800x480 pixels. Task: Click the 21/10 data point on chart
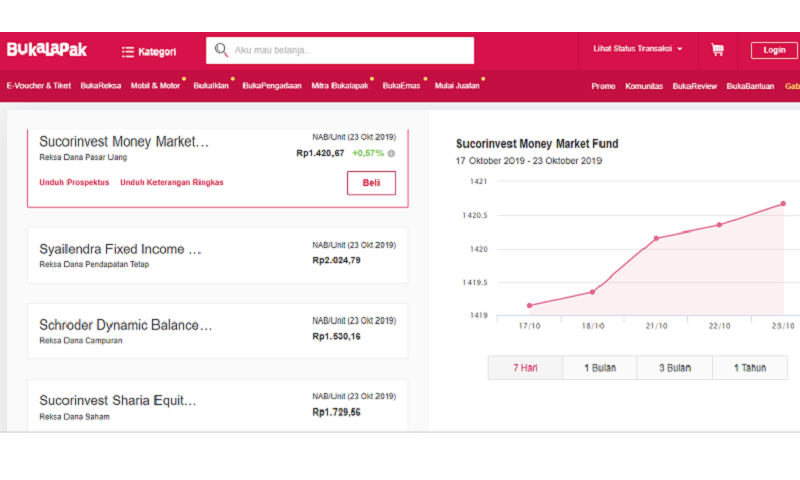tap(656, 238)
